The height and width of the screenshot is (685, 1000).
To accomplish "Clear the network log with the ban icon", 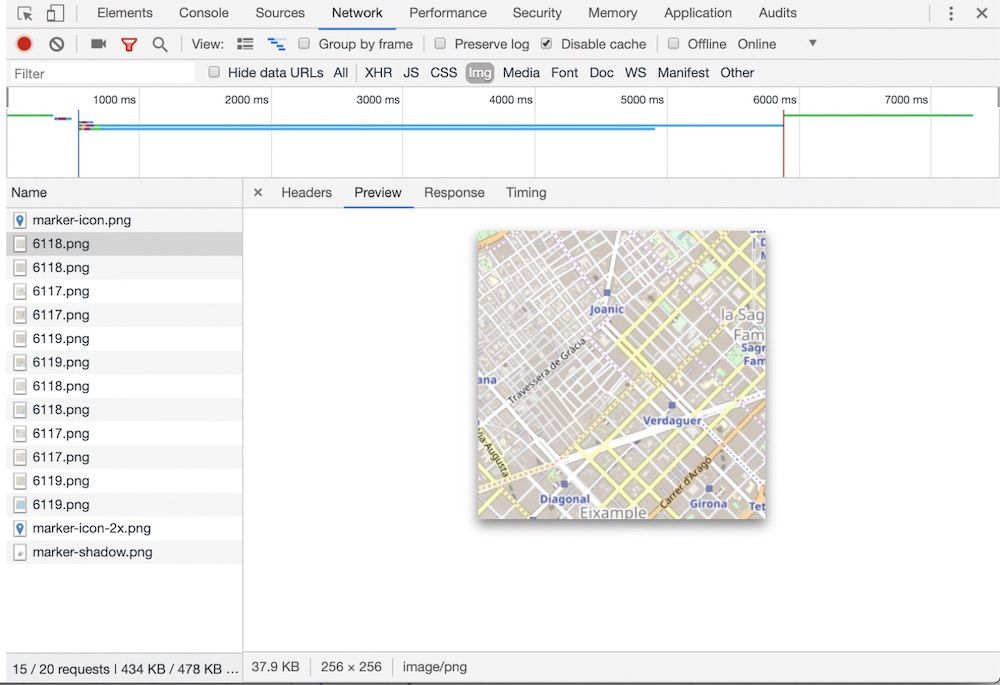I will (x=57, y=44).
